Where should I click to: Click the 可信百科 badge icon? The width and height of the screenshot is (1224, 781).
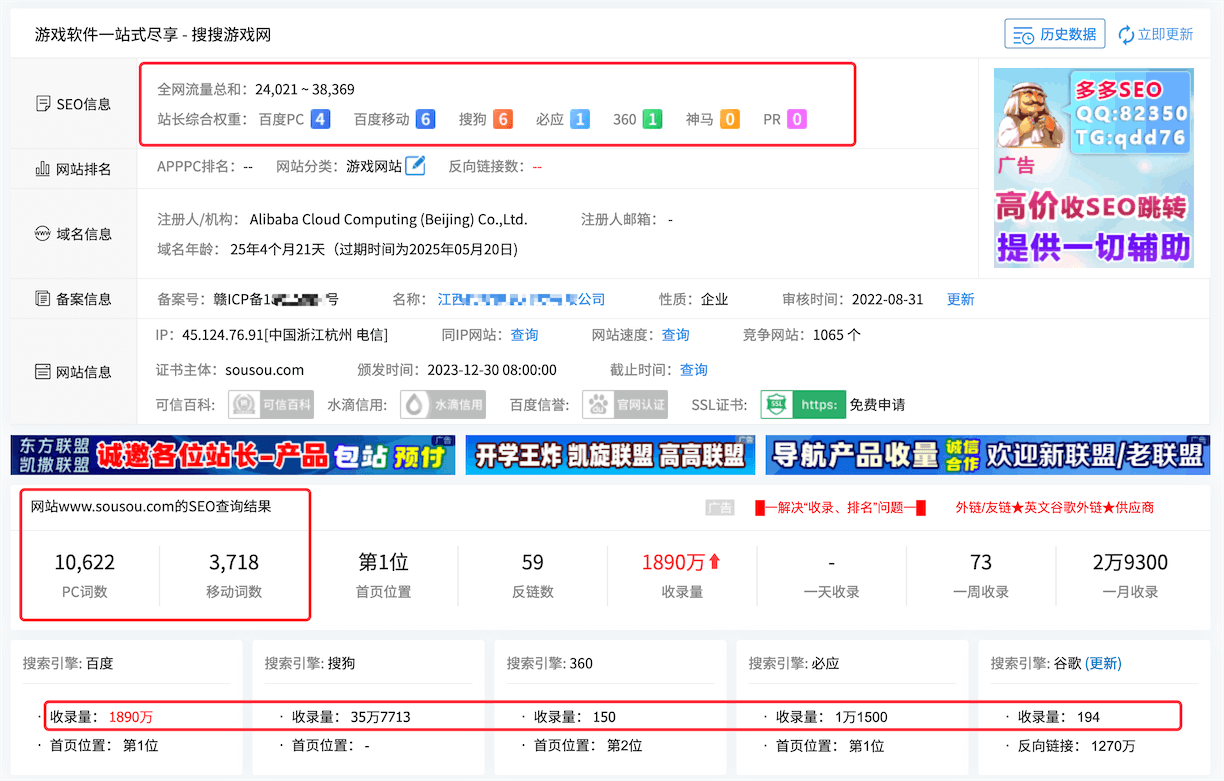[271, 405]
